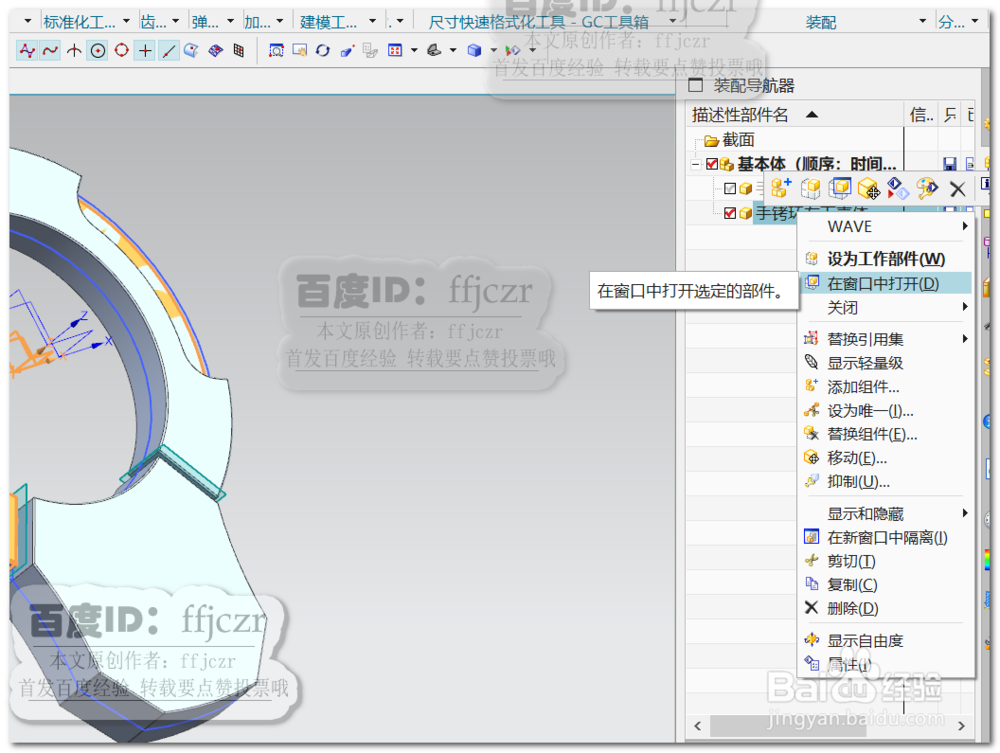Open the 建模工 toolbar dropdown arrow
The width and height of the screenshot is (1000, 753).
tap(374, 20)
